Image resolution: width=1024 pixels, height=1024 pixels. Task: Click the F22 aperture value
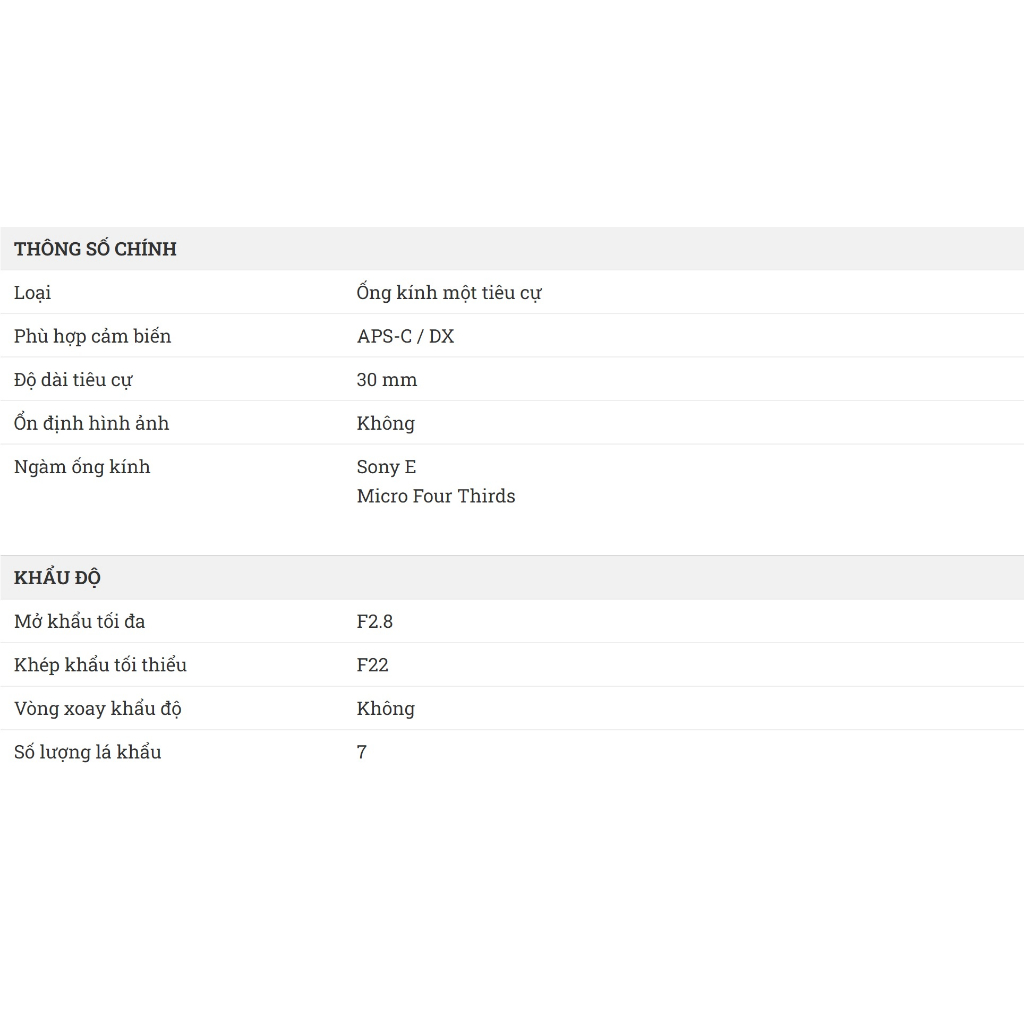[x=372, y=665]
